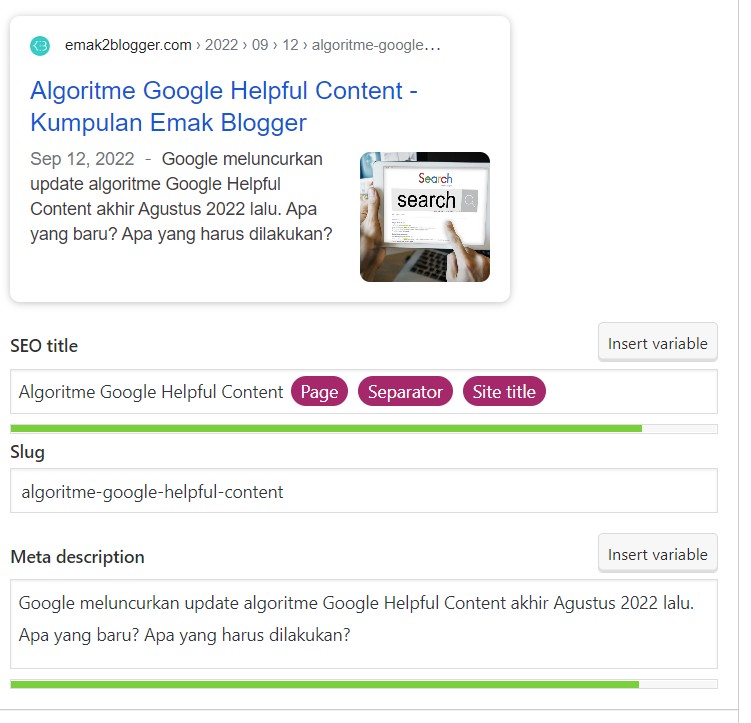Click the SEO title text 'Algoritme Google Helpful Content'
Screen dimensions: 751x723
point(151,392)
